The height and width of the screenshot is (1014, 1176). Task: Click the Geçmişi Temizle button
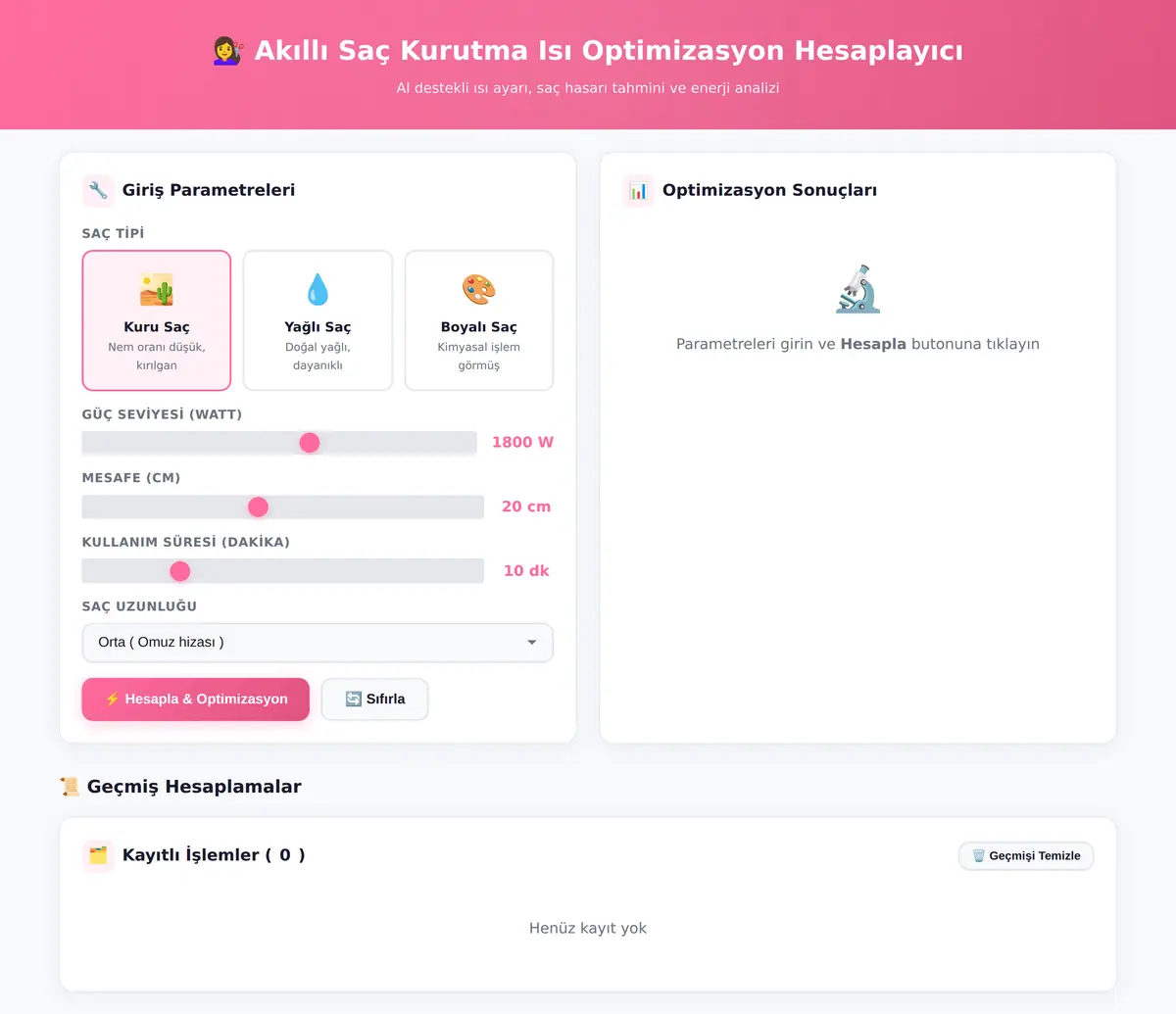(x=1026, y=856)
